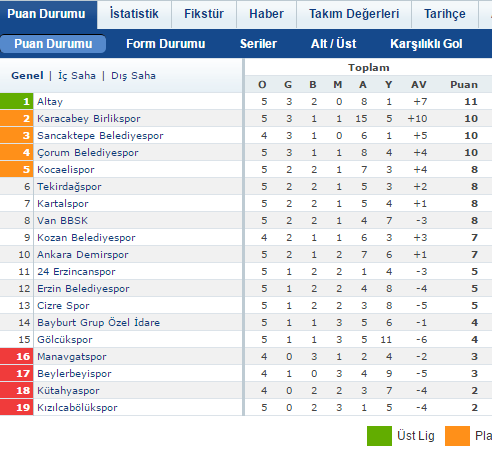The image size is (492, 454).
Task: Open the Altay team page
Action: tap(50, 102)
